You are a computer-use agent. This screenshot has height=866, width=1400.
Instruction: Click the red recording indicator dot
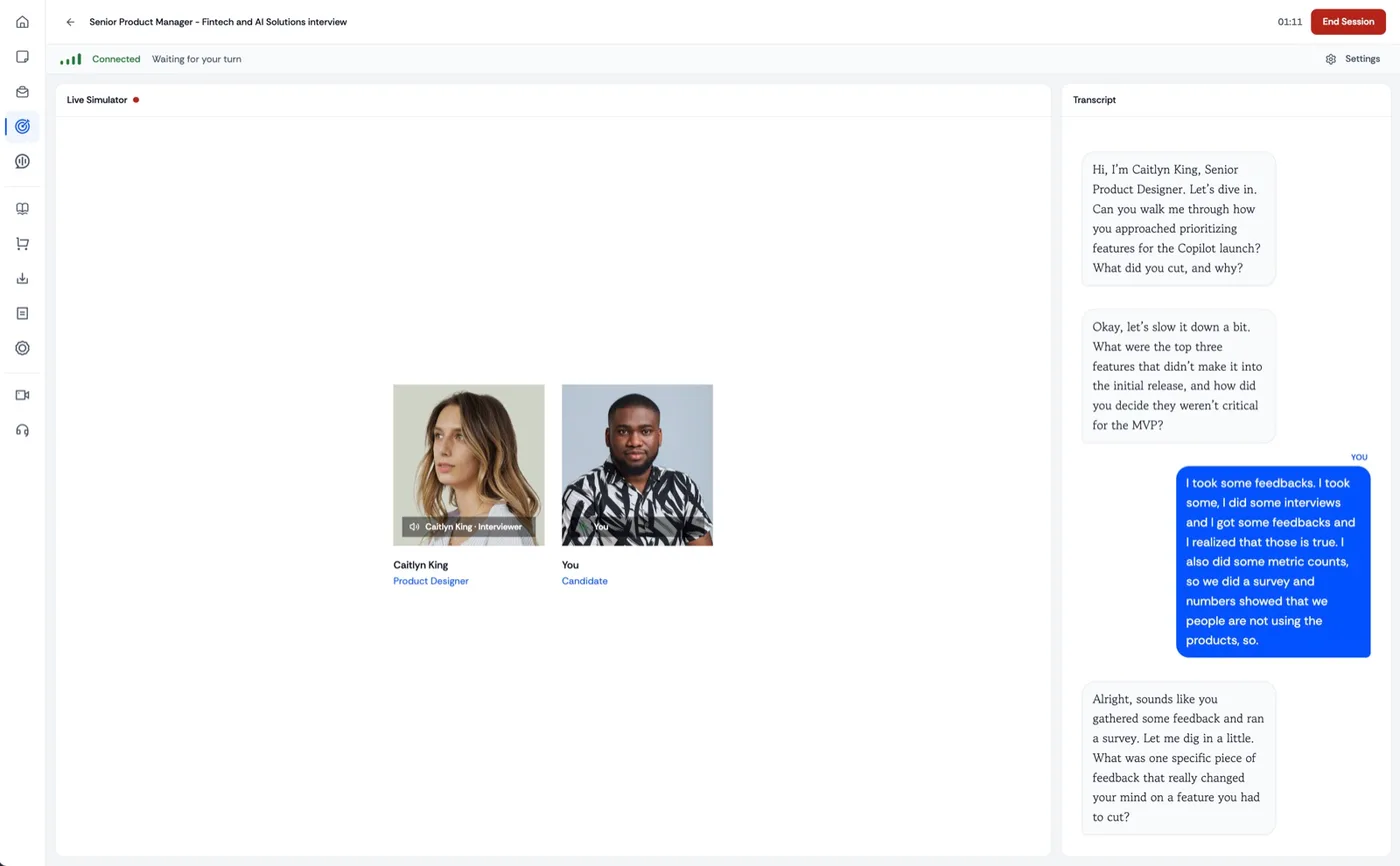(x=136, y=100)
